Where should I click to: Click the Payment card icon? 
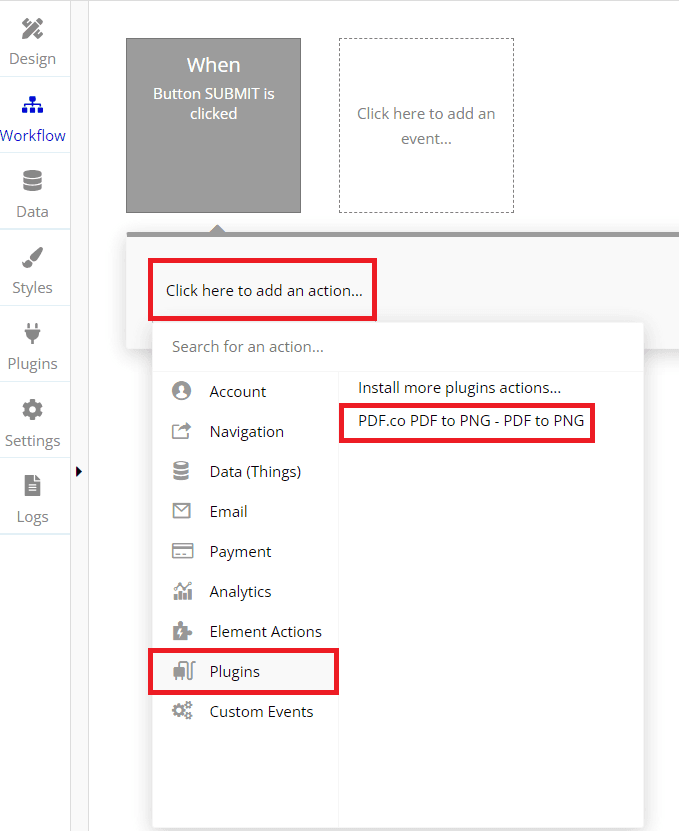[x=182, y=551]
